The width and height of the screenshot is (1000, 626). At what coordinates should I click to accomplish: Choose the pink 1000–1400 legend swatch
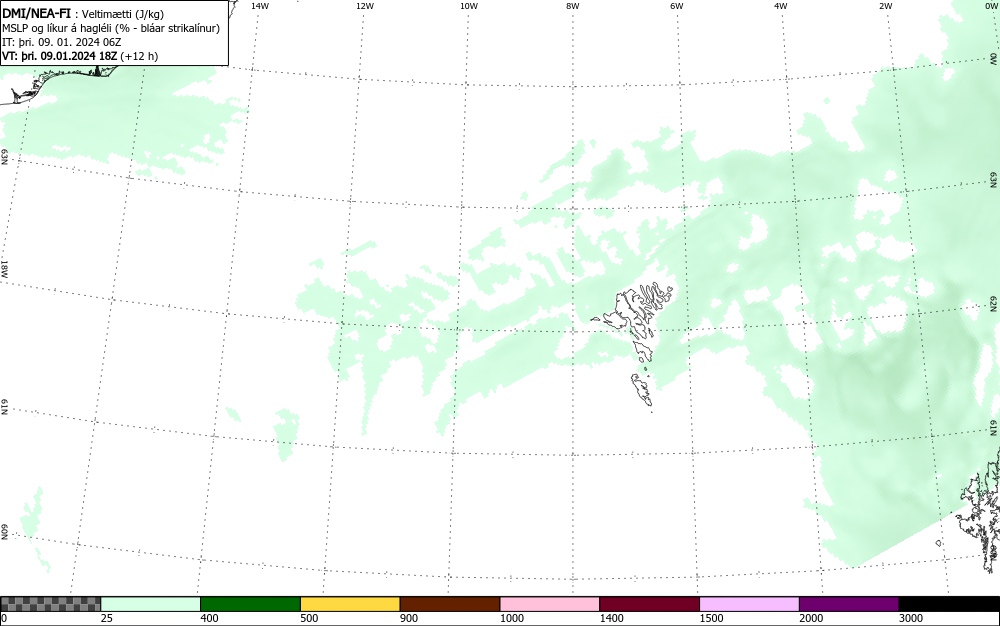tap(550, 604)
